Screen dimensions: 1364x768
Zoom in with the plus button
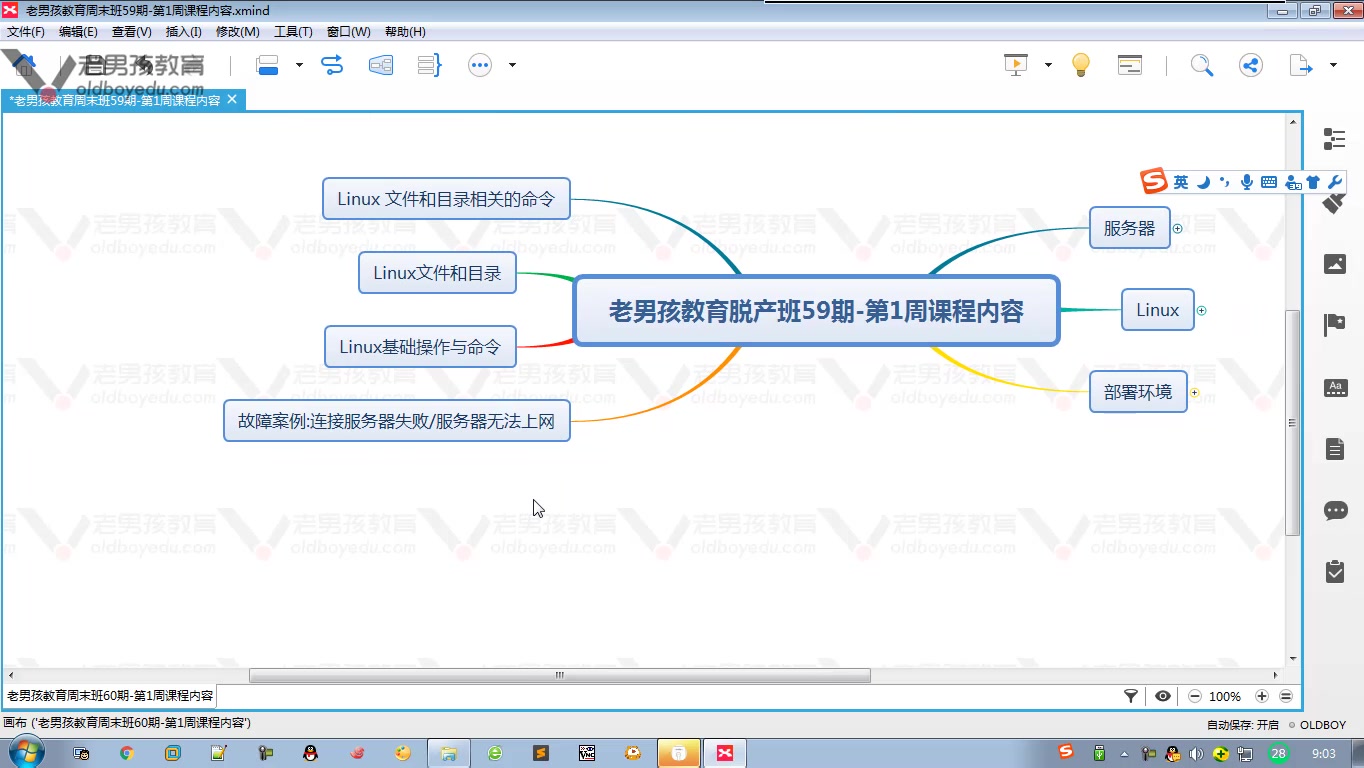(x=1262, y=696)
